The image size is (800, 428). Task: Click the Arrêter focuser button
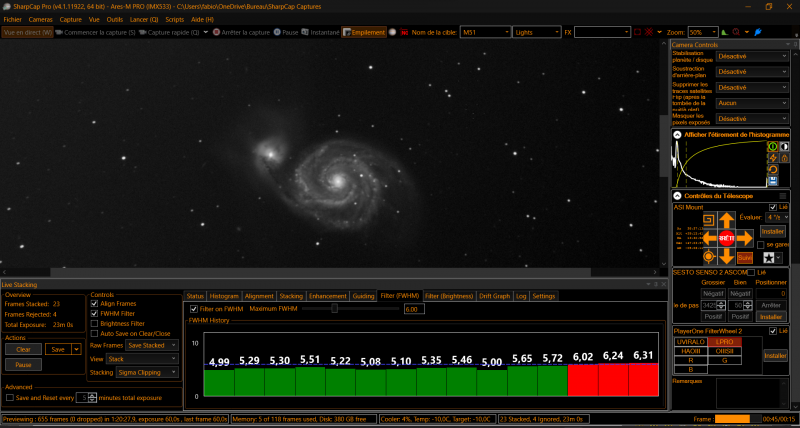(x=771, y=305)
